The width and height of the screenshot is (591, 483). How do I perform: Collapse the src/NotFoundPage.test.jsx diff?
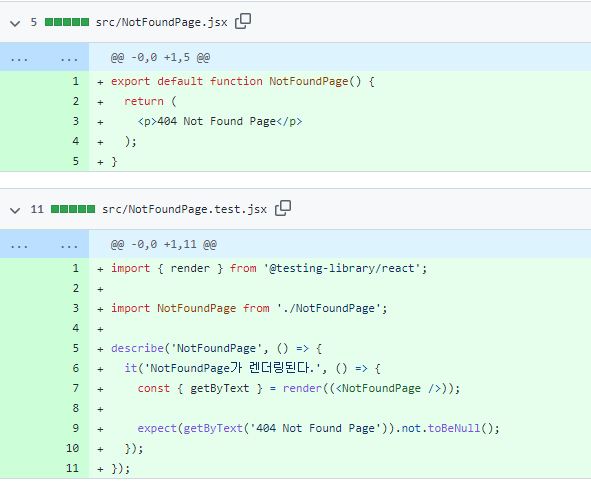point(15,210)
